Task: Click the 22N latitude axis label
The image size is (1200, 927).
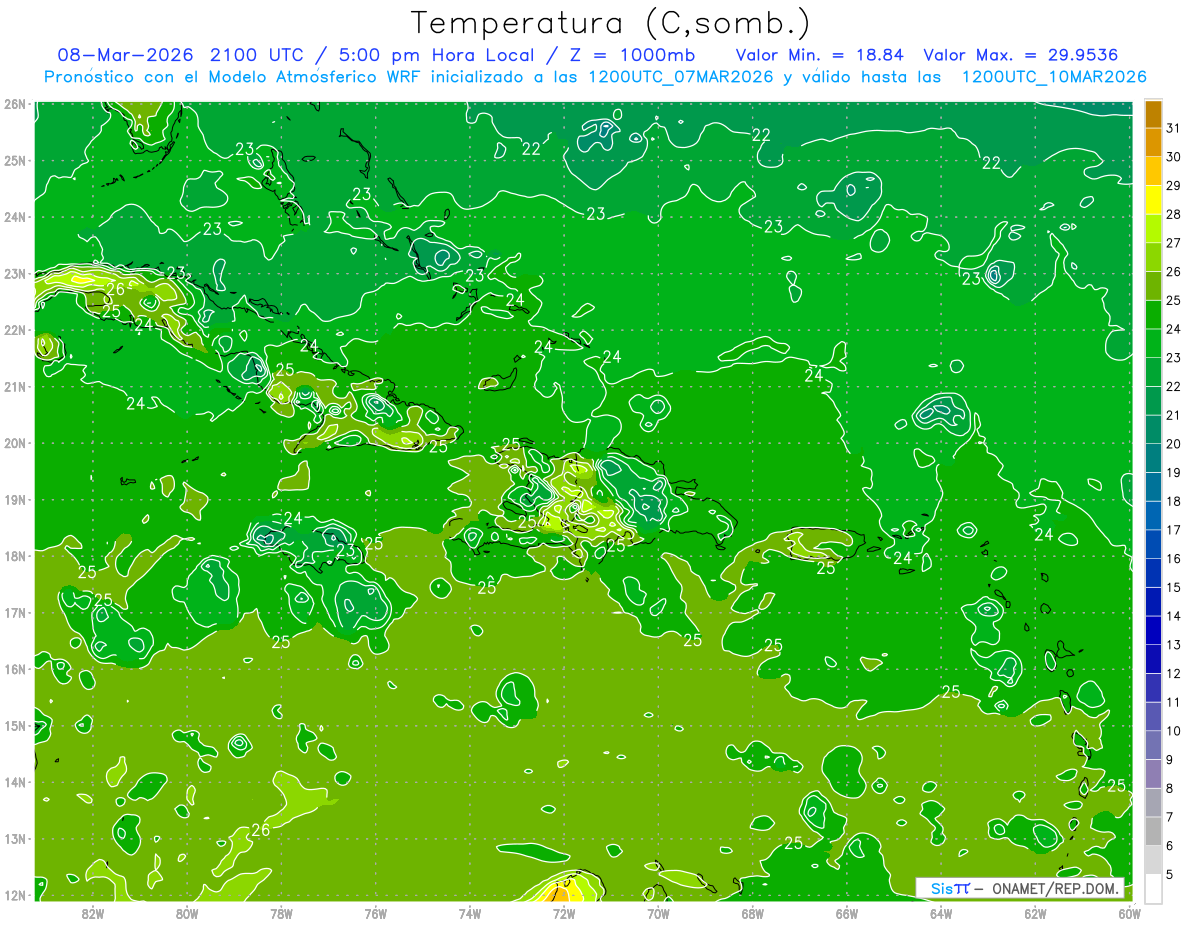Action: click(14, 330)
